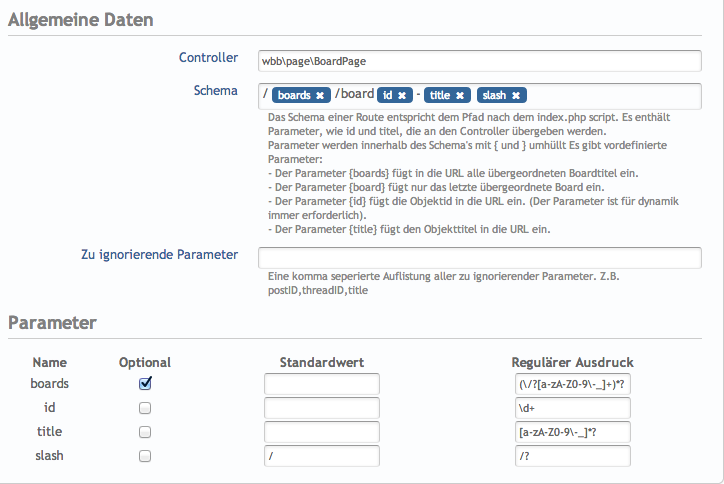The image size is (724, 484).
Task: Tick the Optional checkbox for title
Action: pyautogui.click(x=145, y=432)
